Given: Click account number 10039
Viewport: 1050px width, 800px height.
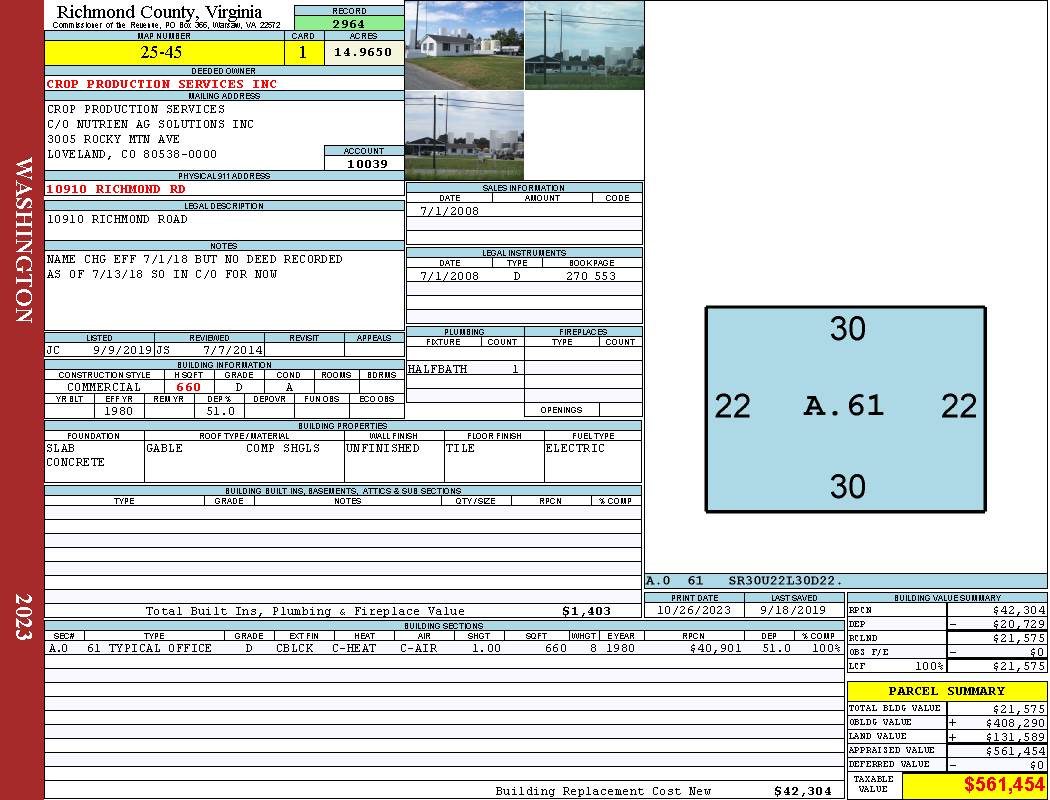Looking at the screenshot, I should click(367, 164).
